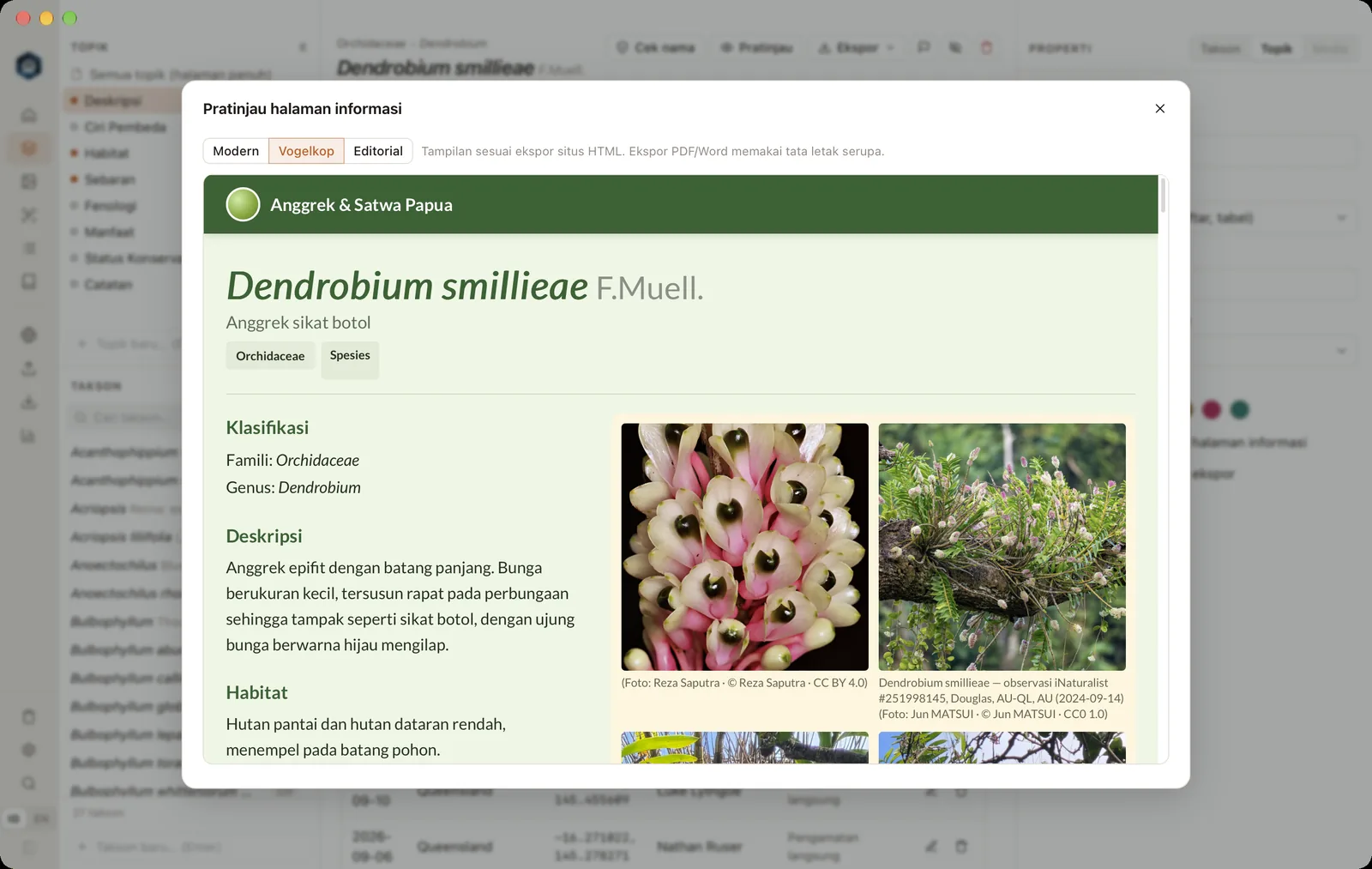Switch preview to the Modern layout tab
Image resolution: width=1372 pixels, height=869 pixels.
[236, 151]
